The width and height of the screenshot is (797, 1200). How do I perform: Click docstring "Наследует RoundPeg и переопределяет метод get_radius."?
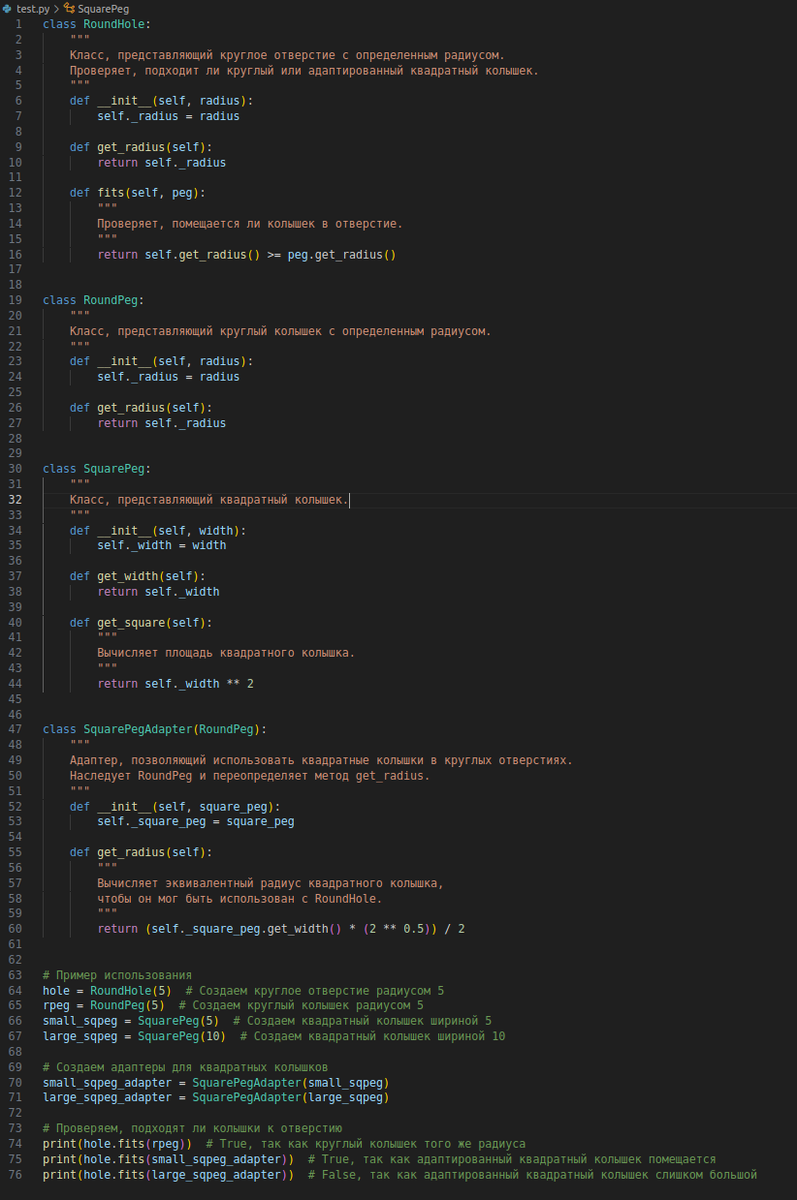click(x=250, y=776)
